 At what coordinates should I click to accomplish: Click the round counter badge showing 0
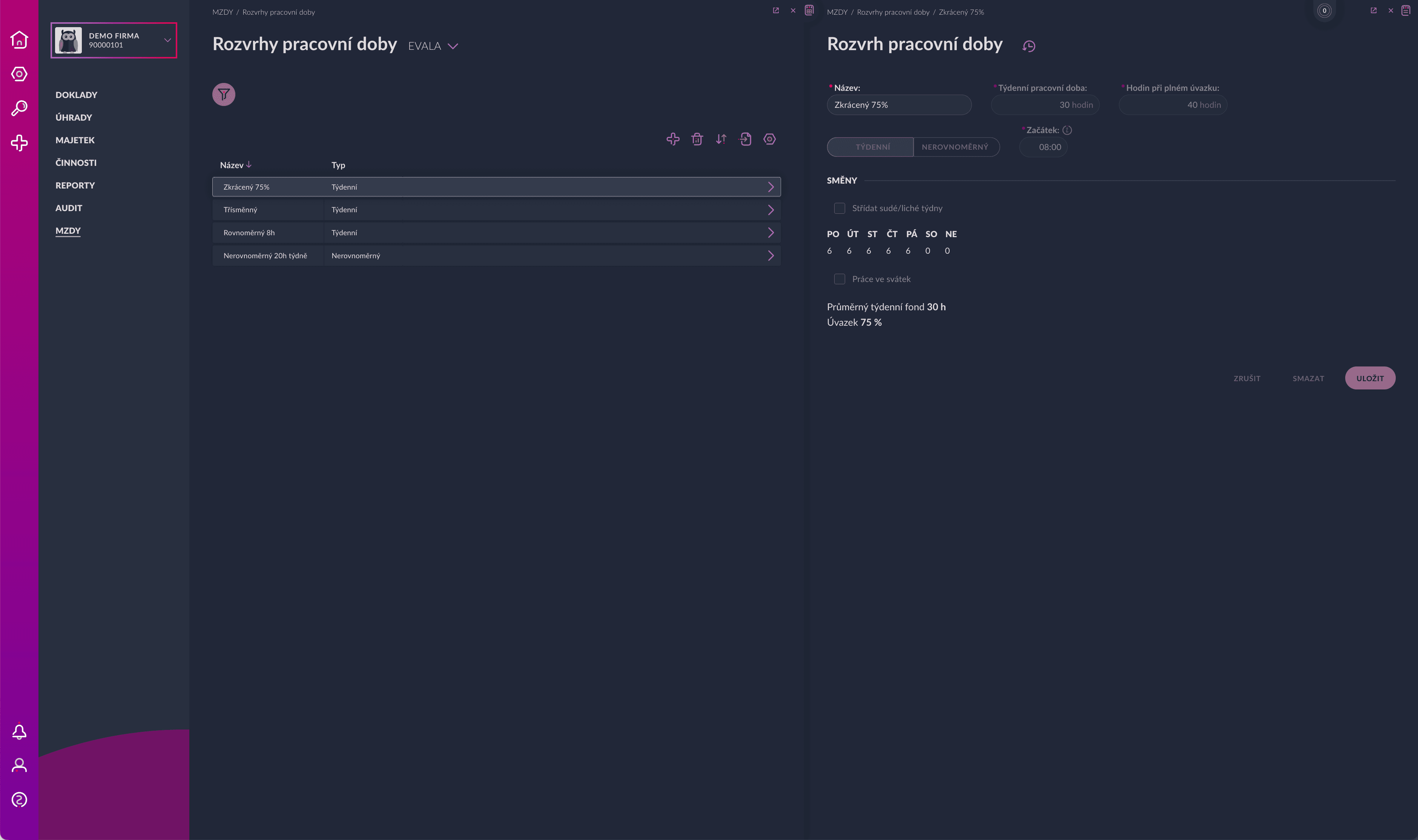[1324, 10]
